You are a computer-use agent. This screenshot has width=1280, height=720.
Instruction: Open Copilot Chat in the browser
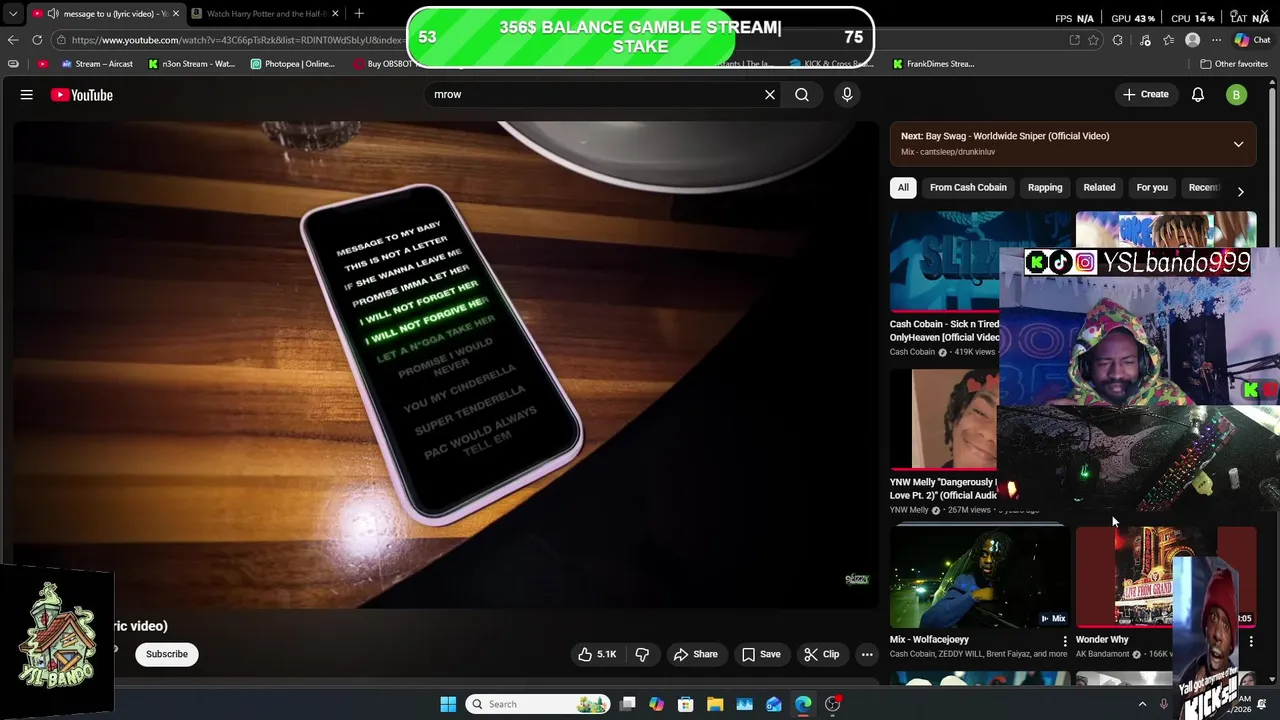[1252, 40]
